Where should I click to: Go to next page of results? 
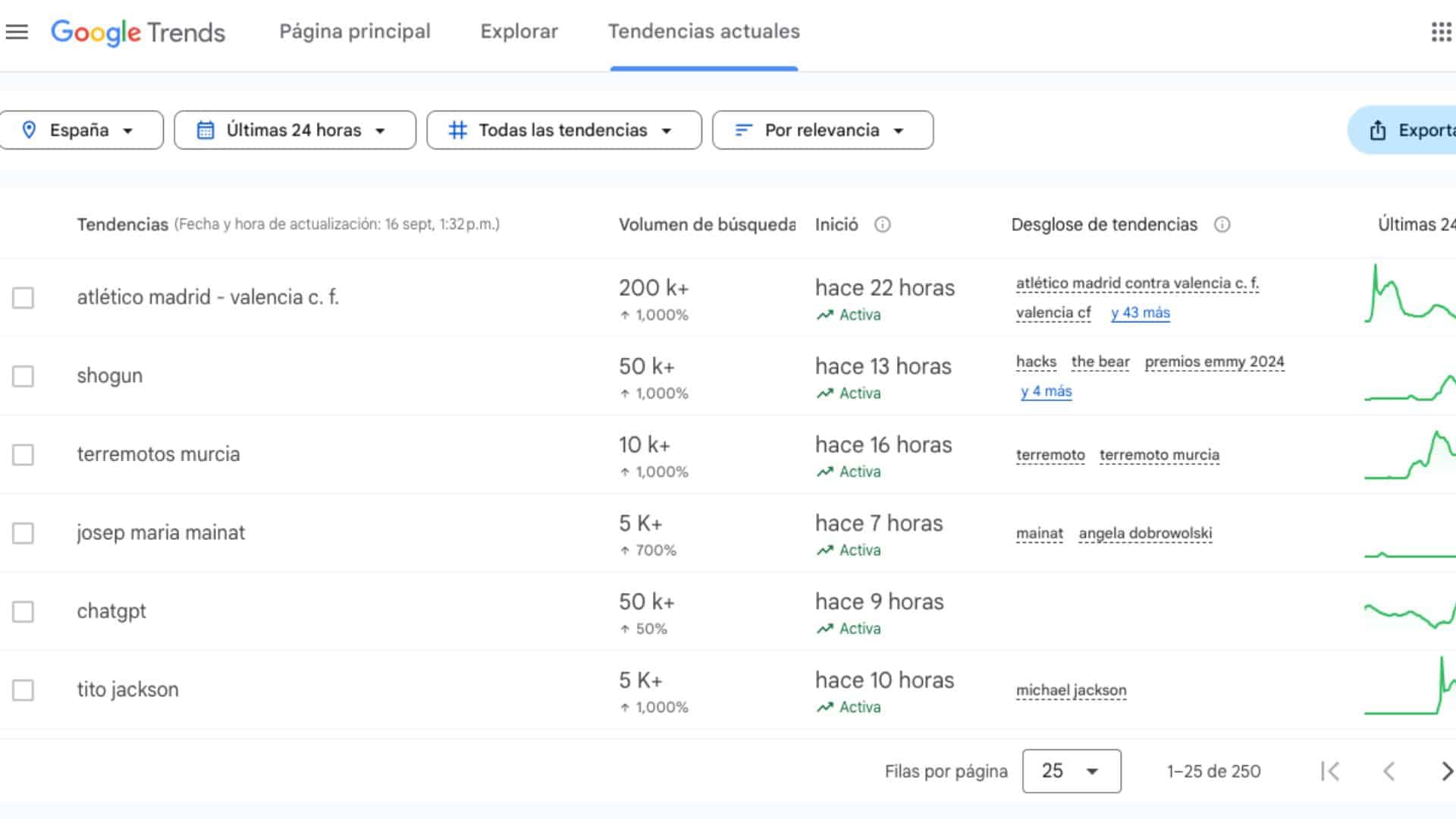(1446, 771)
